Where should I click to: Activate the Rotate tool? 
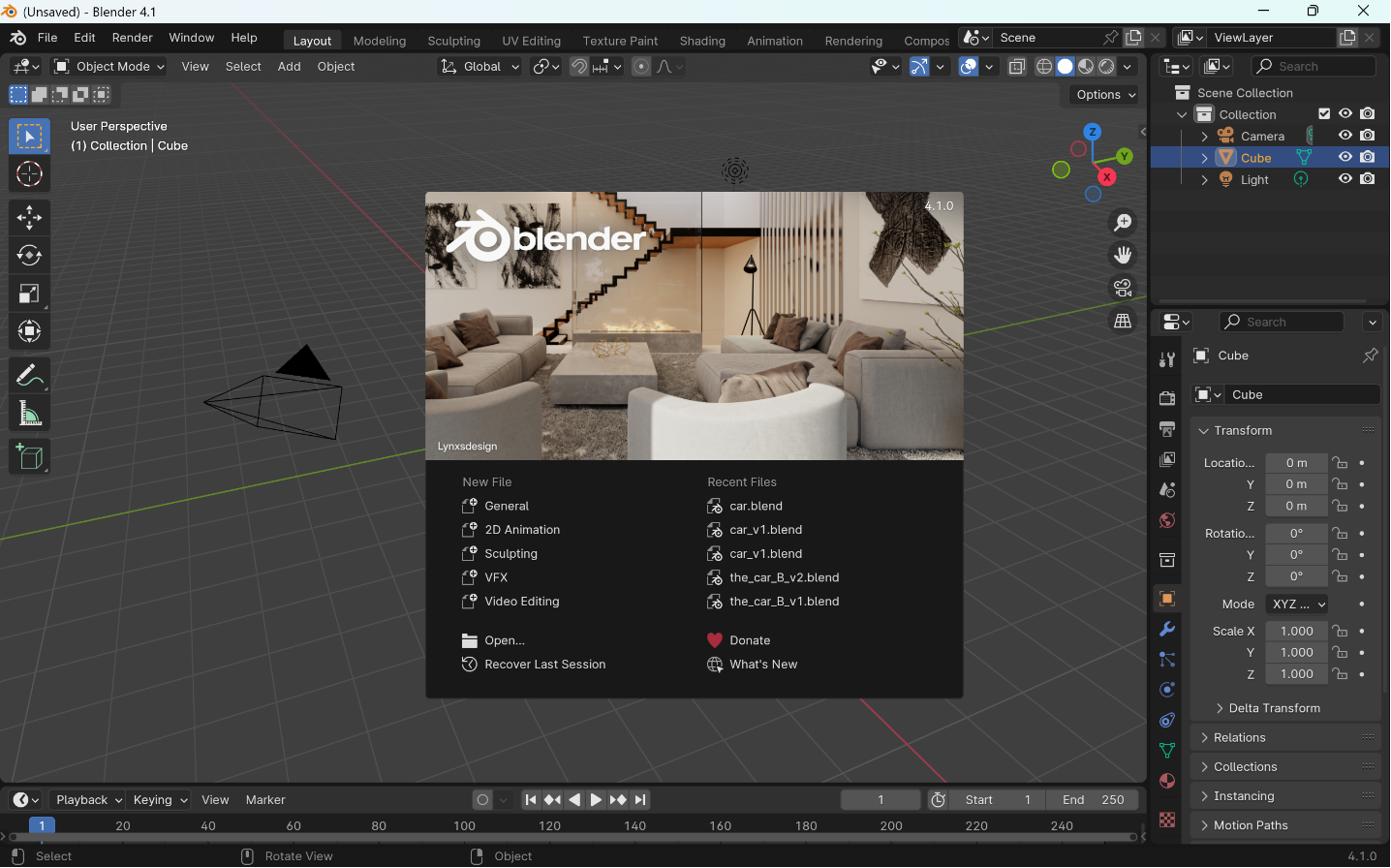pyautogui.click(x=29, y=256)
